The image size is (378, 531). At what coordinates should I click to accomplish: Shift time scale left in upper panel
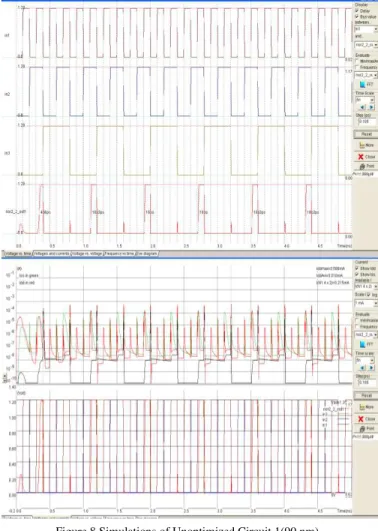(x=362, y=107)
